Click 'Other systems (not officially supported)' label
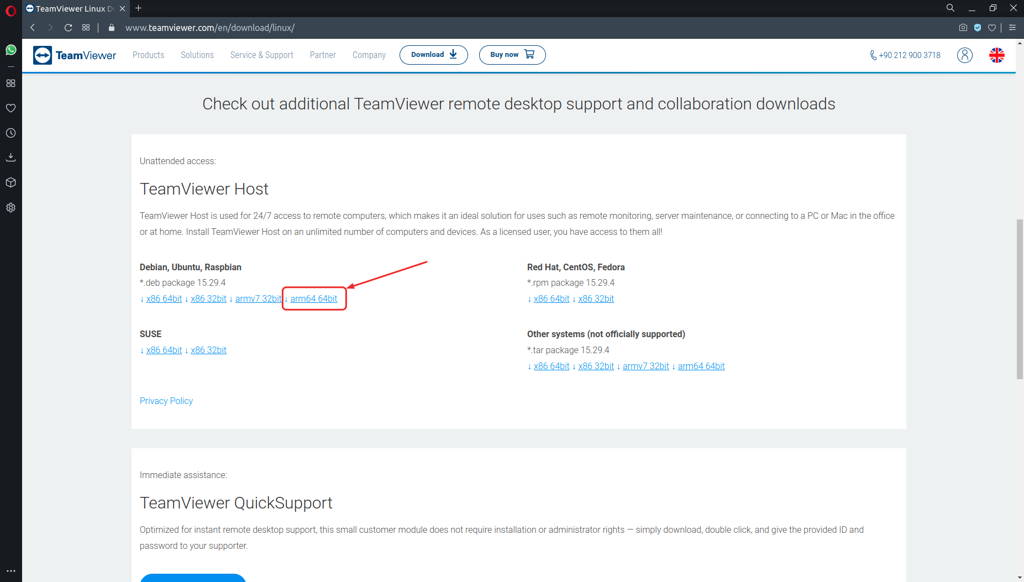 [x=606, y=334]
